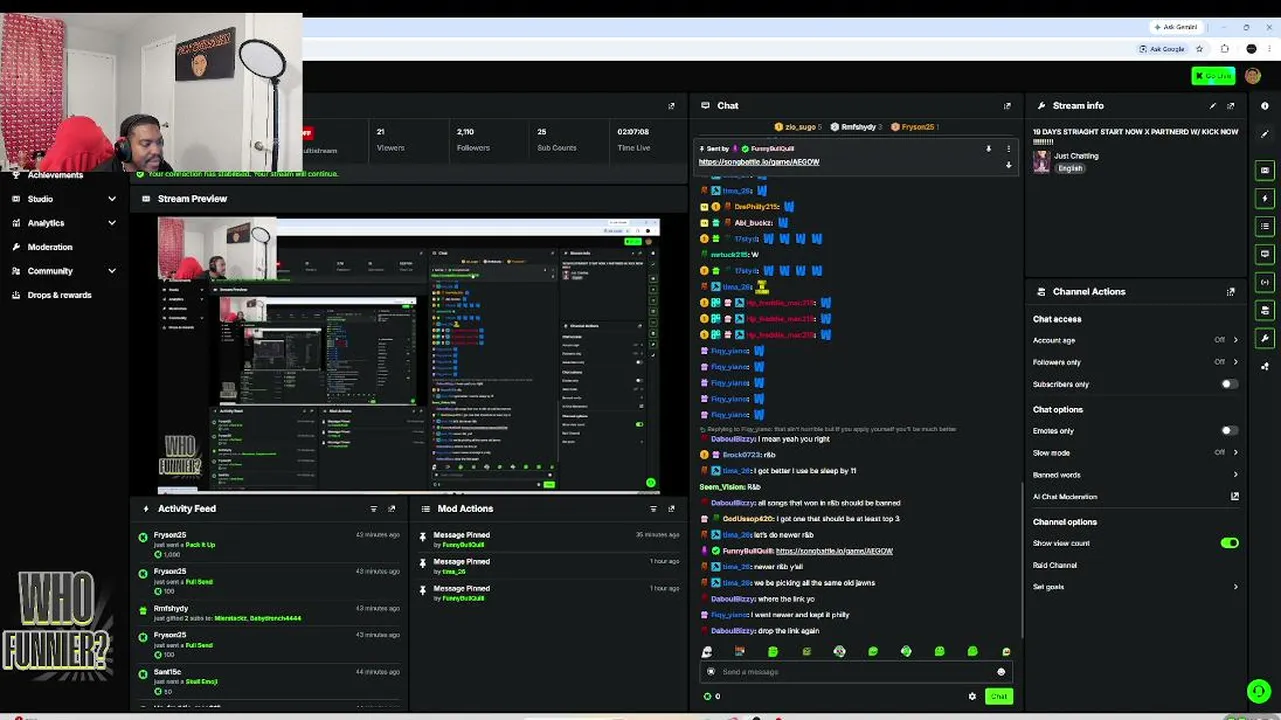Collapse pinned message with down arrow
This screenshot has width=1281, height=720.
[1008, 165]
